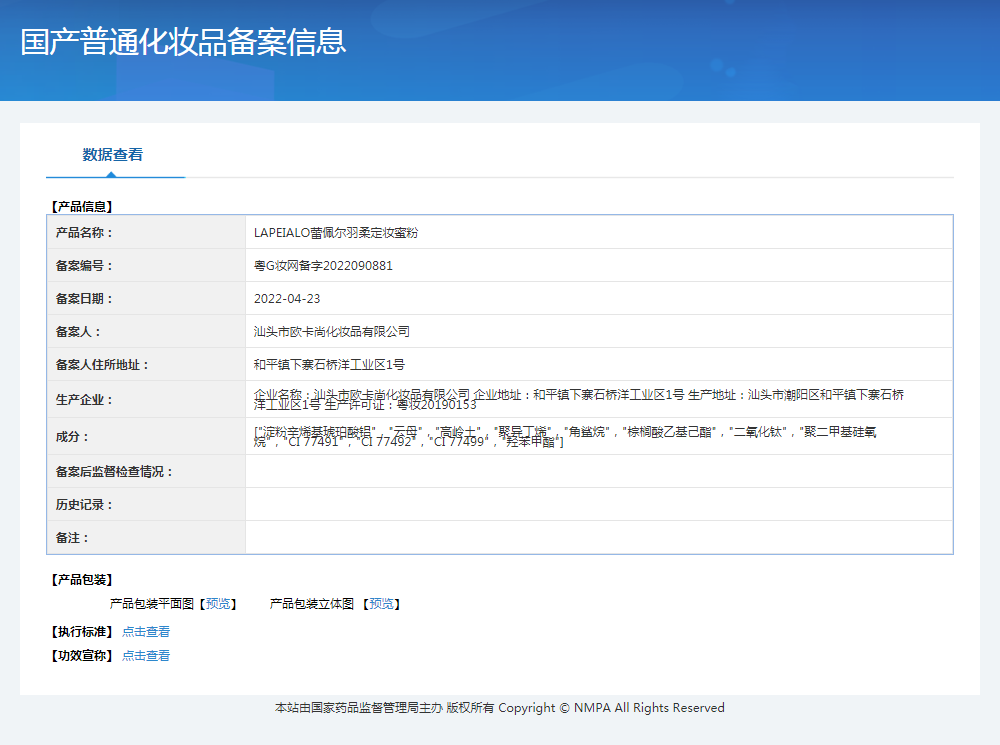The image size is (1000, 745).
Task: Click the 备案日期 row label
Action: click(x=84, y=299)
